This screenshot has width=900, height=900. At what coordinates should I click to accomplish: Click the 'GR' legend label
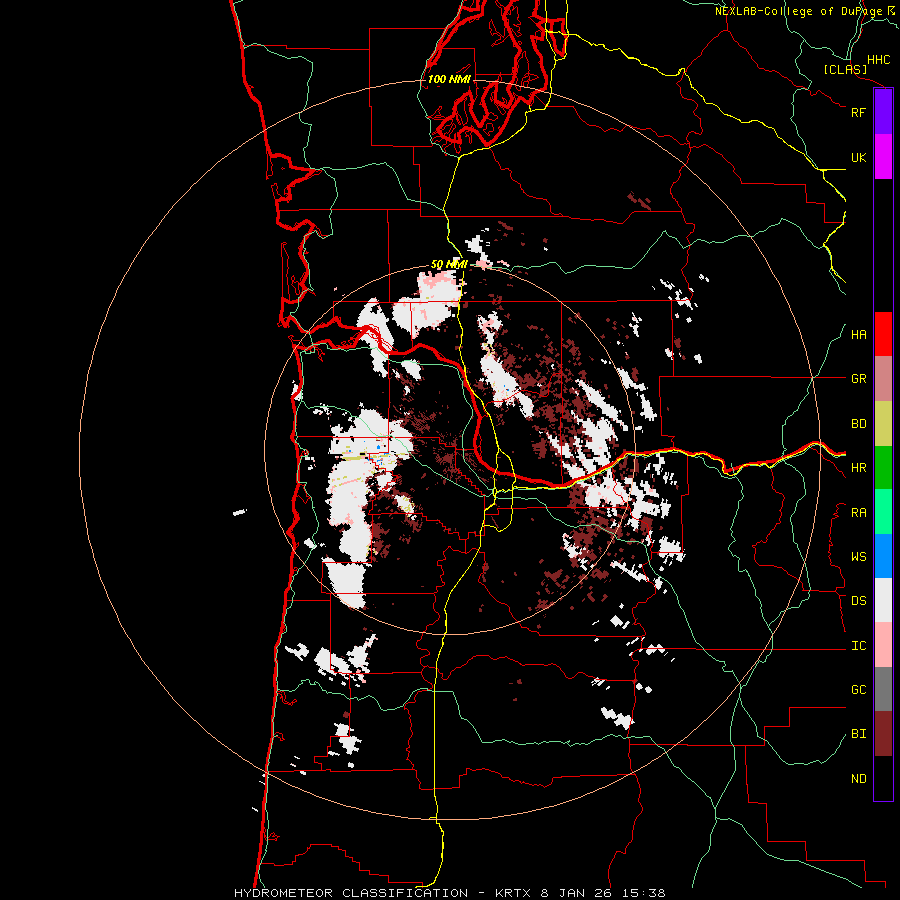[x=859, y=379]
